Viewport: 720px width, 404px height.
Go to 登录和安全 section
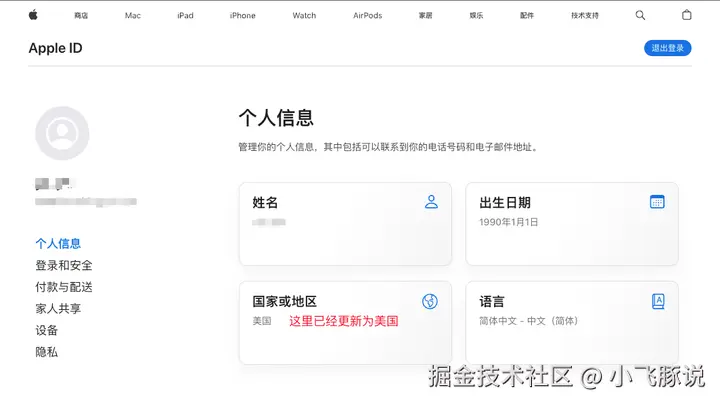tap(64, 265)
